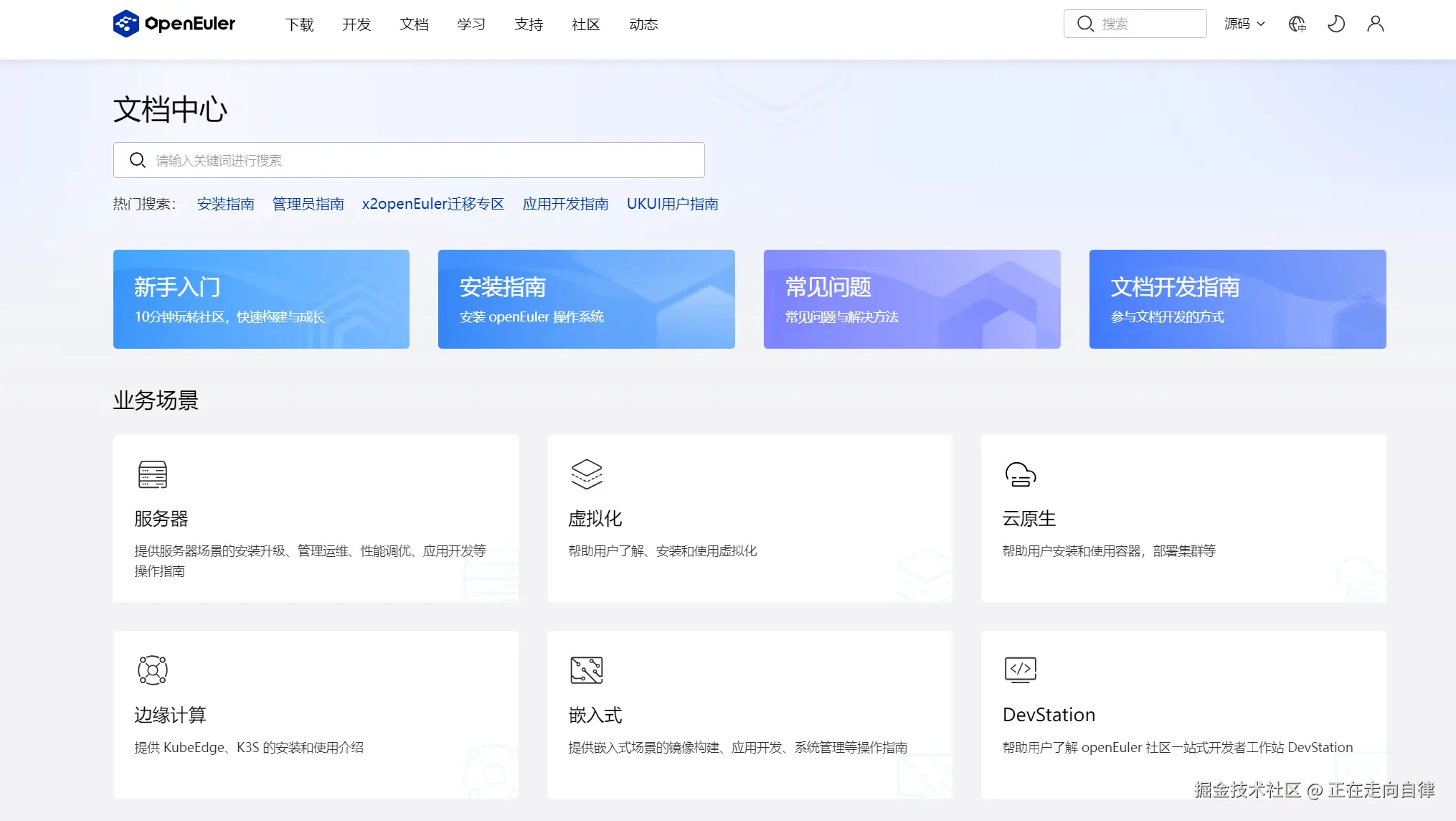
Task: Open the 新手入门 banner card
Action: pos(261,299)
